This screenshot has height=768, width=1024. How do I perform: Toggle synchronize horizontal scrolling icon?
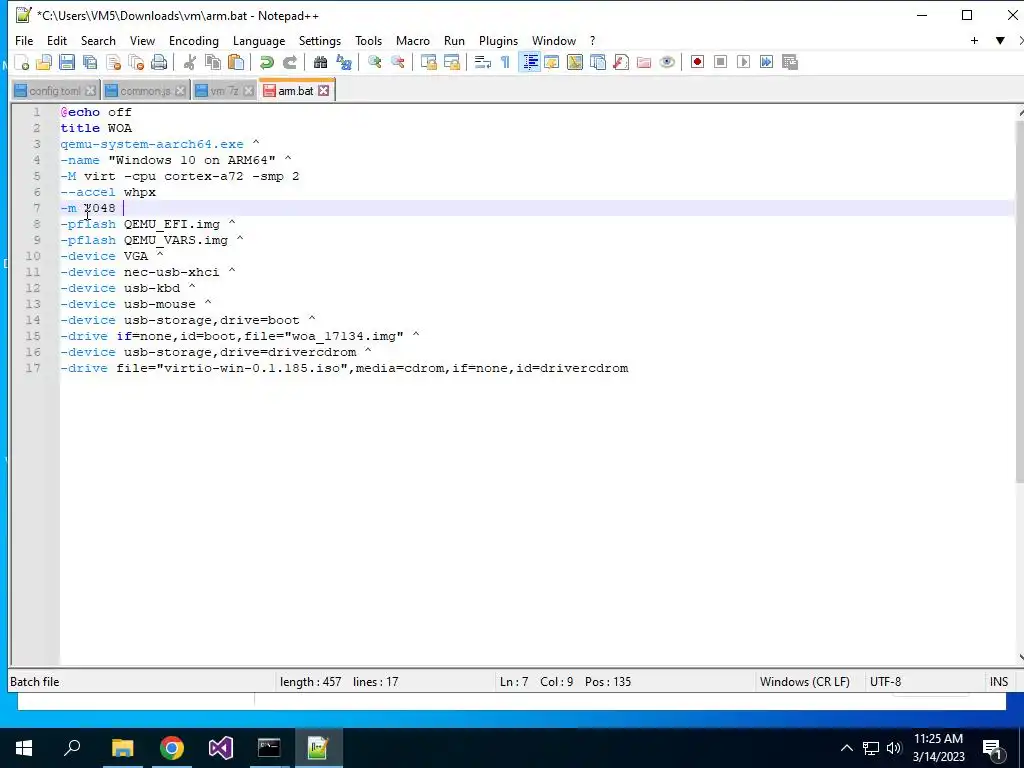pos(451,62)
